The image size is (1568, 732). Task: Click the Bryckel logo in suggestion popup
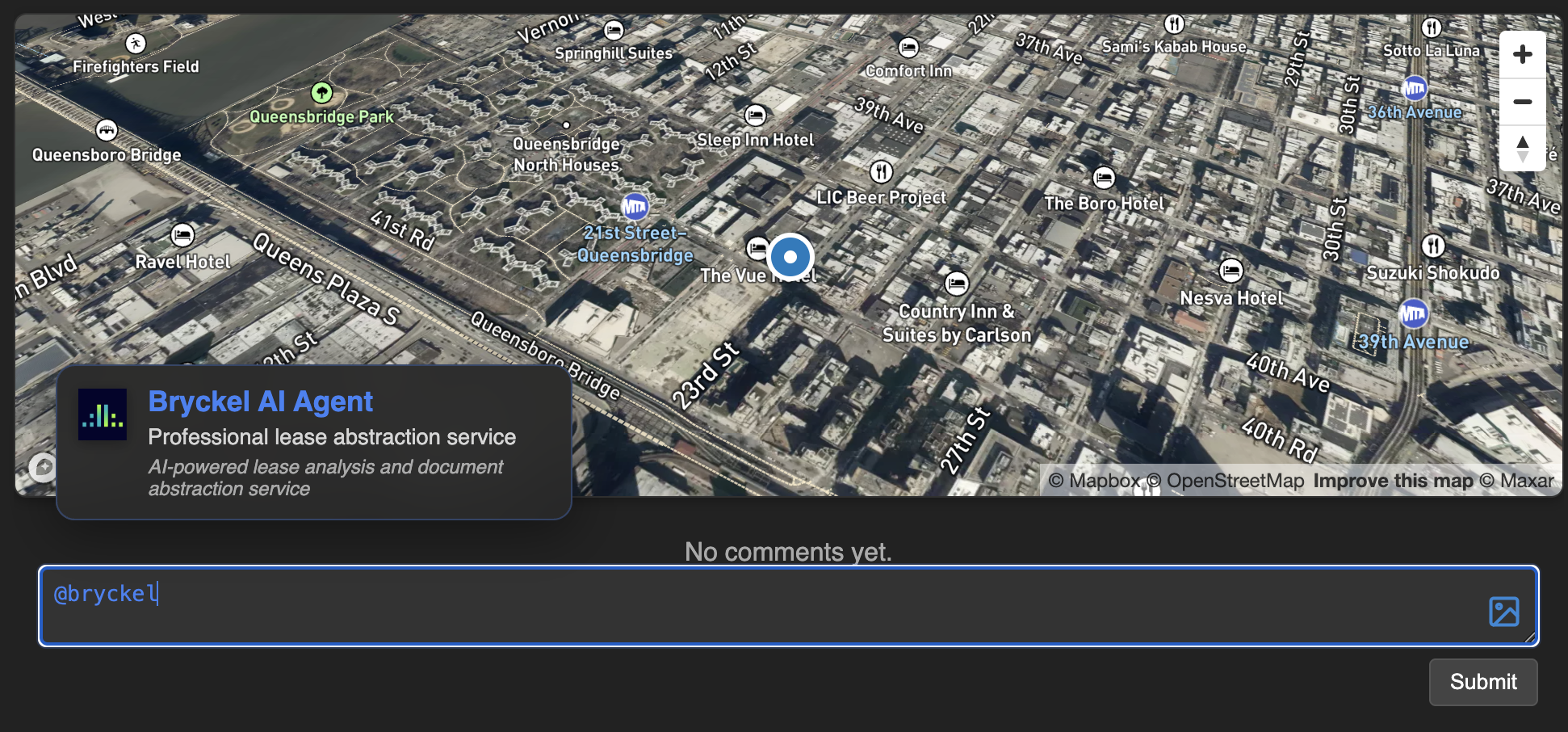point(103,414)
